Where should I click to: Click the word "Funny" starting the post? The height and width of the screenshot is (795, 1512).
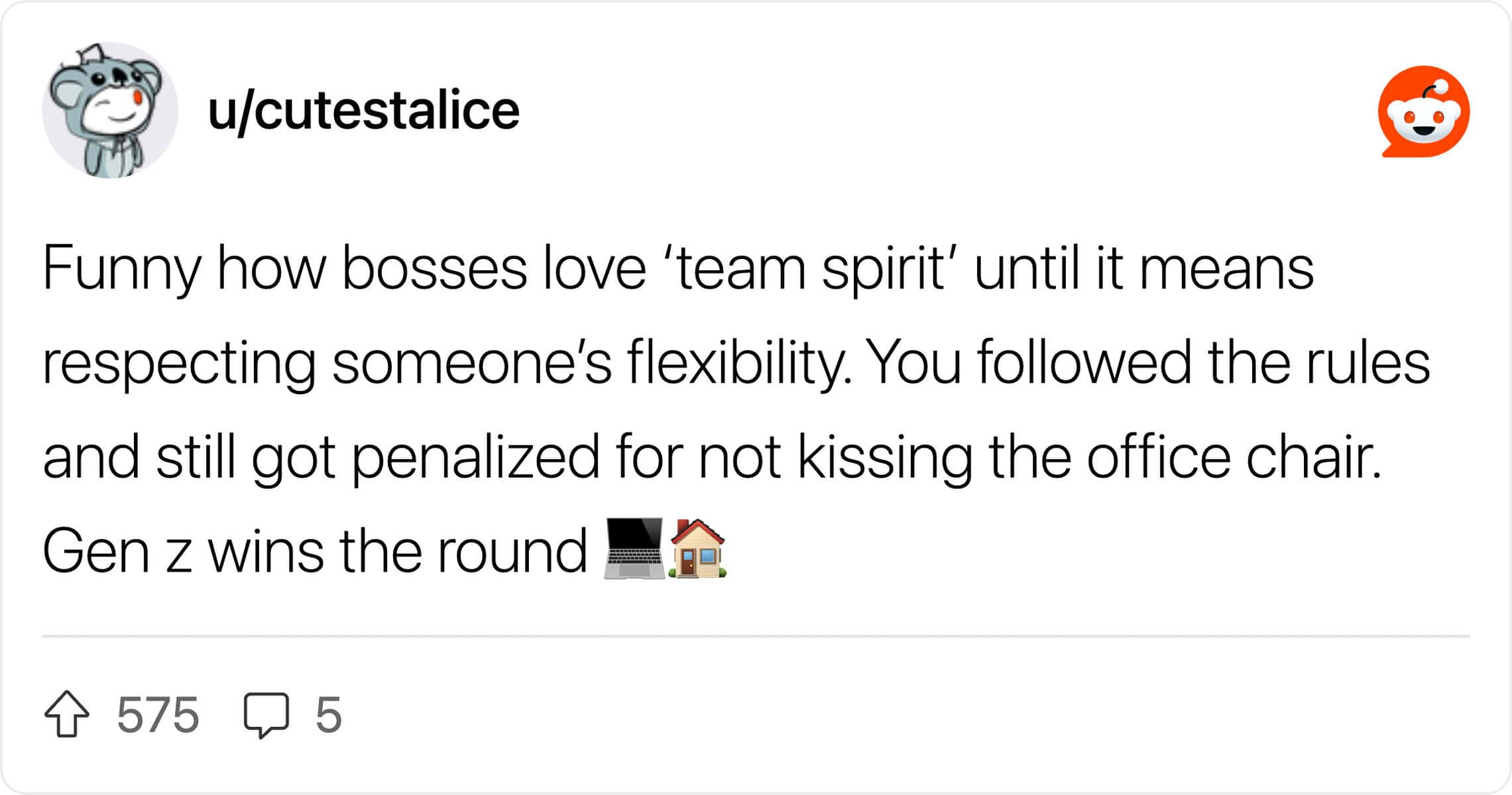122,268
